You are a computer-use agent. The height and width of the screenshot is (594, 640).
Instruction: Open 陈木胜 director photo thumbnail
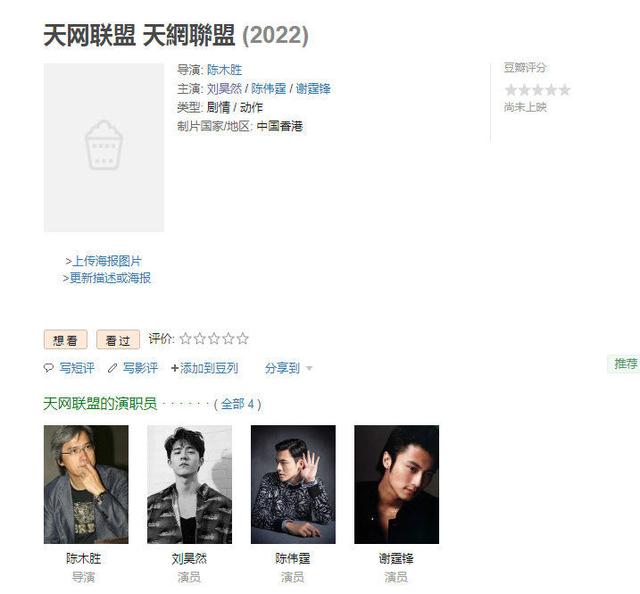click(86, 484)
